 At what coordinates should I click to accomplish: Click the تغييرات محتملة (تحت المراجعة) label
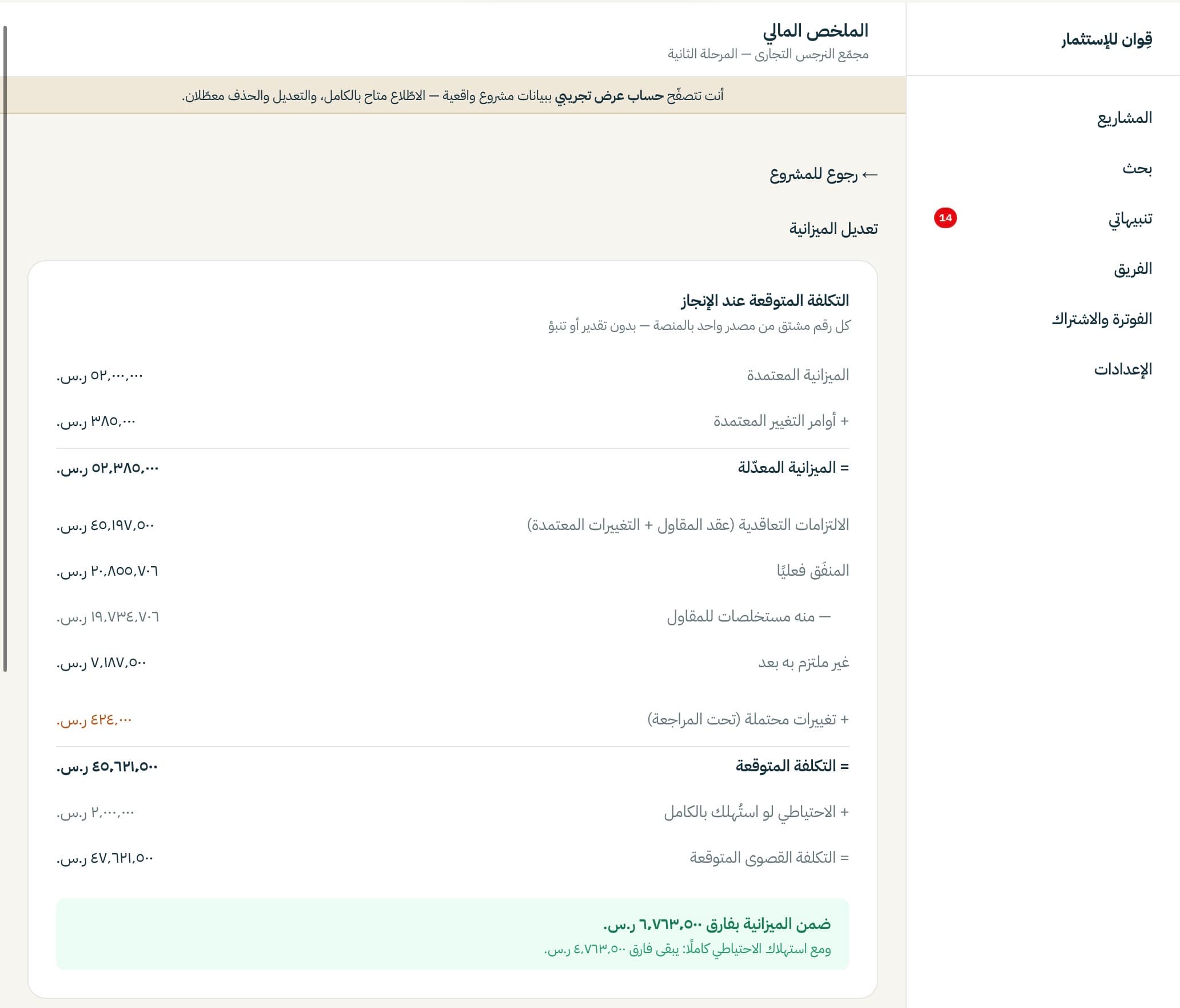click(x=748, y=719)
